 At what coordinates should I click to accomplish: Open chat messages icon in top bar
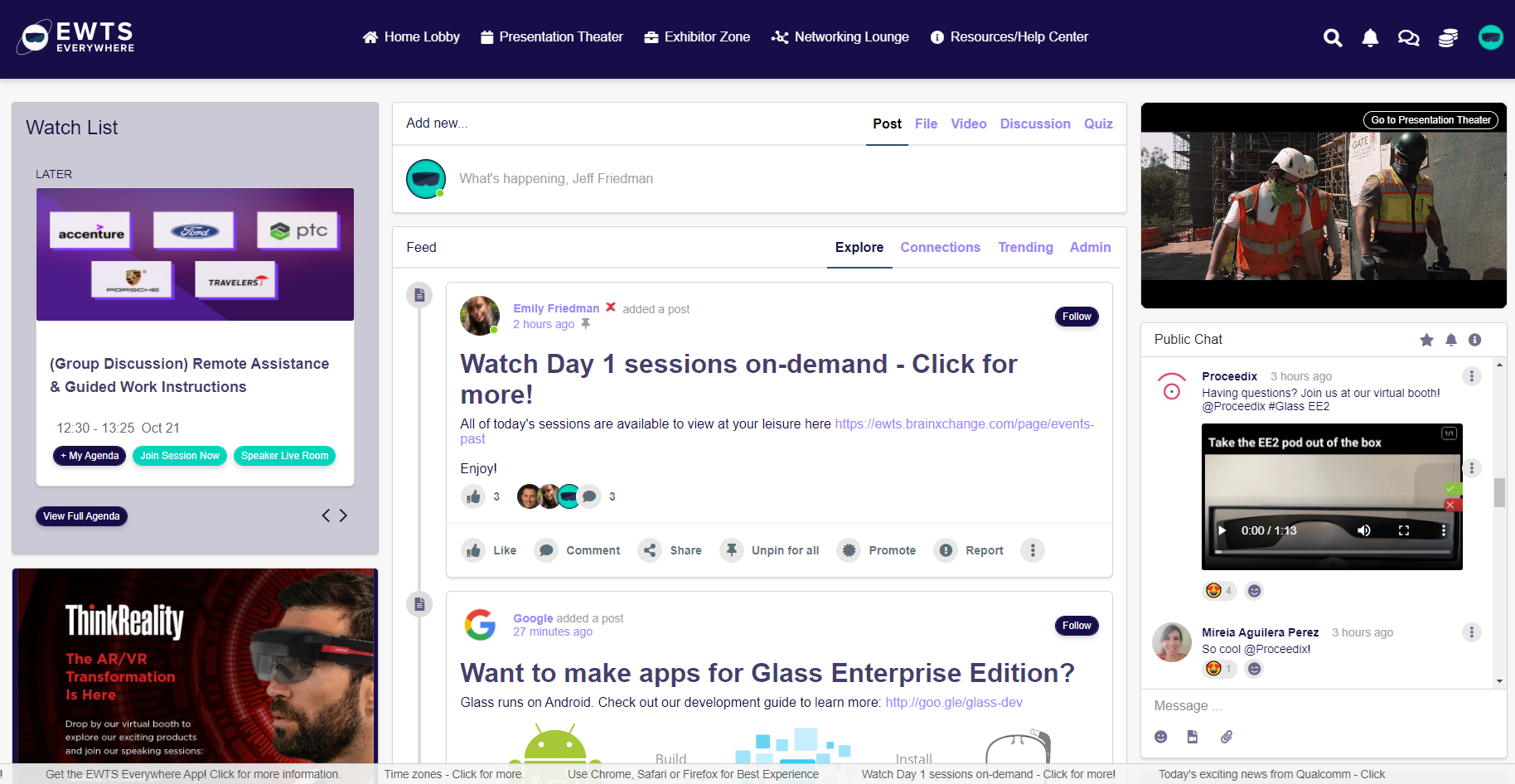click(x=1408, y=37)
